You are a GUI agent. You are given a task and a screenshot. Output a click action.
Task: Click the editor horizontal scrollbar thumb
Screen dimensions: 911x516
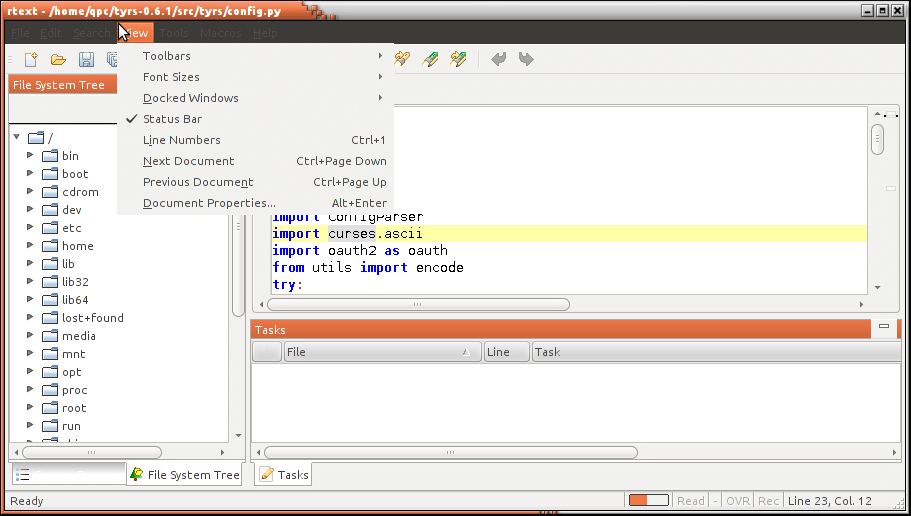pos(418,304)
